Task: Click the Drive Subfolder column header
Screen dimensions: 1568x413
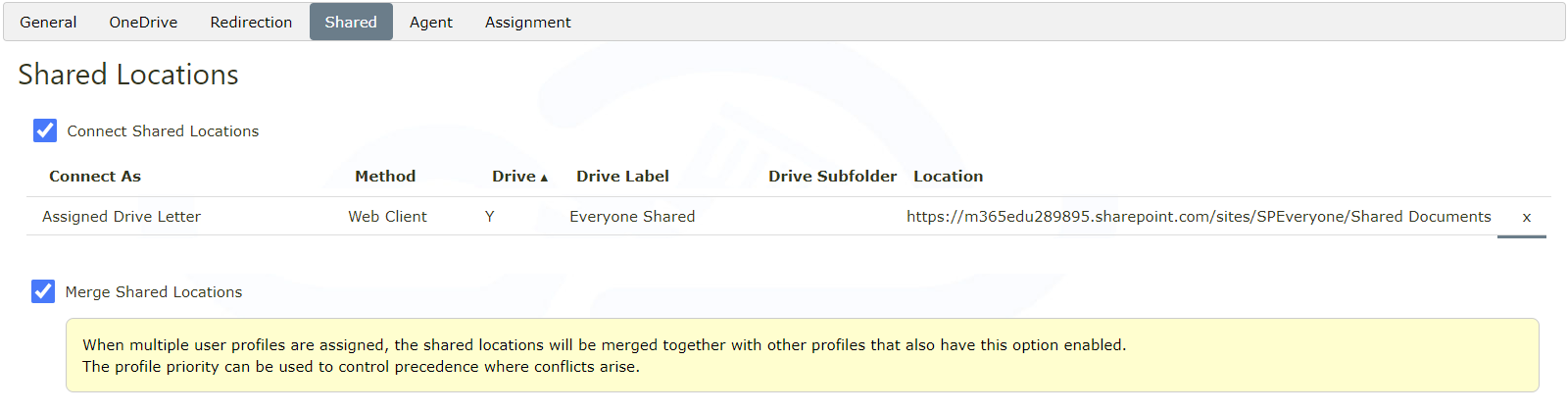Action: (832, 177)
